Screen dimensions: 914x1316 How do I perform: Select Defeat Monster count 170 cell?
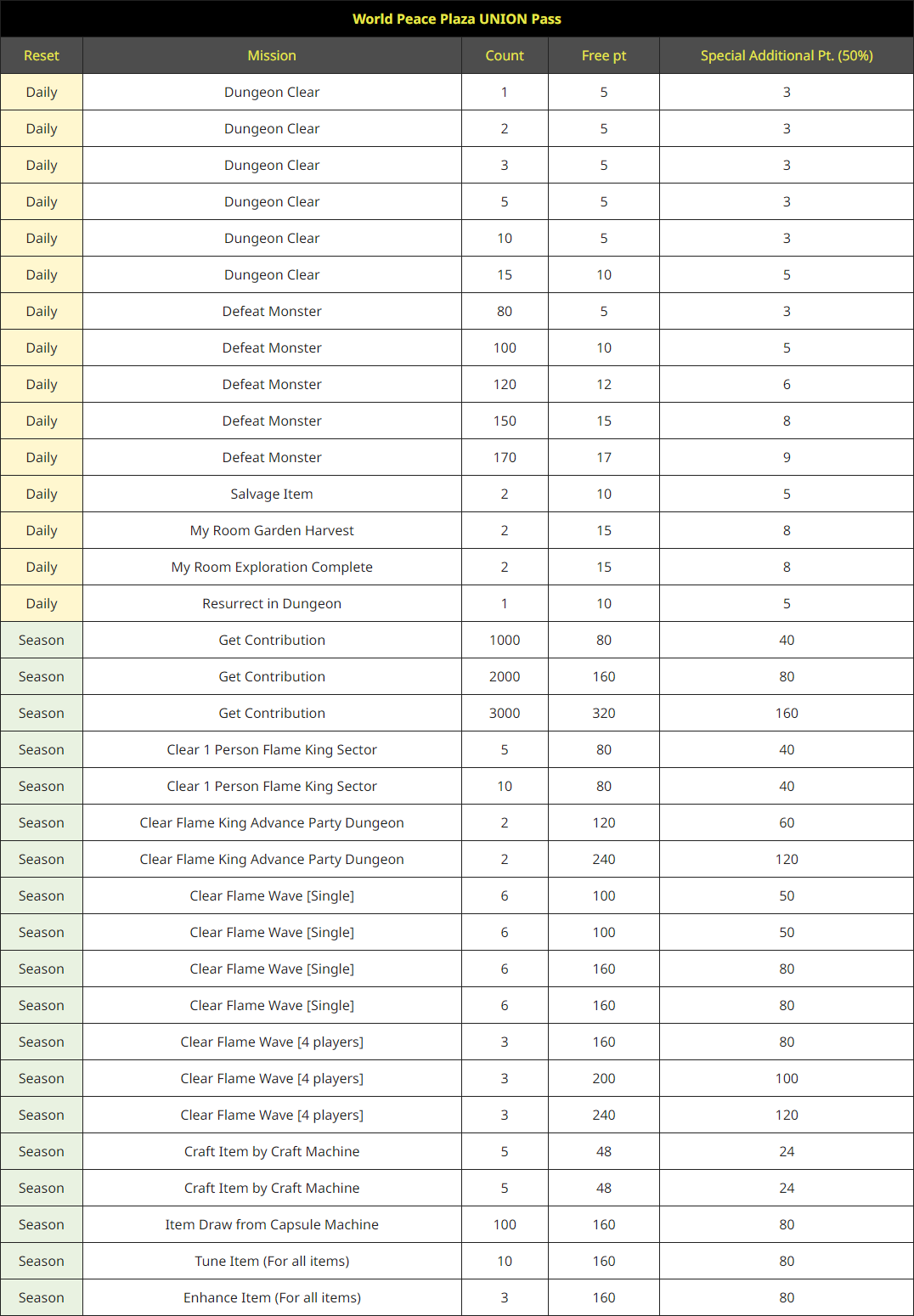[505, 457]
